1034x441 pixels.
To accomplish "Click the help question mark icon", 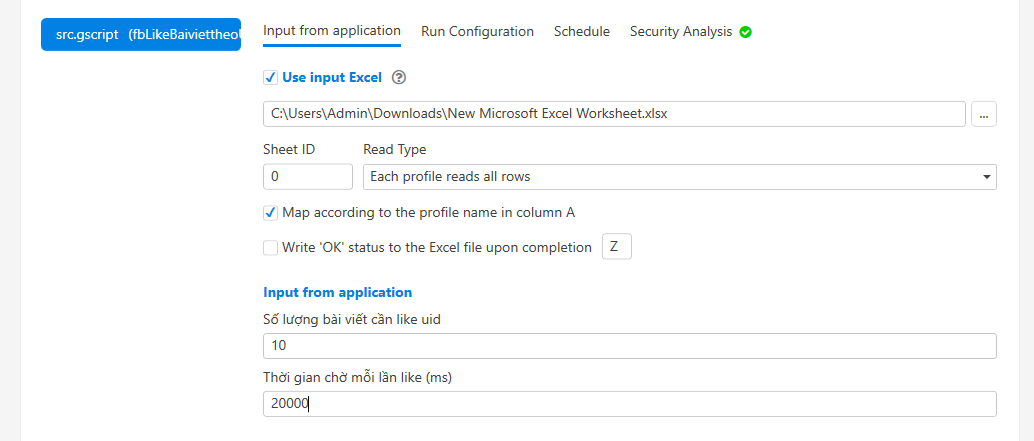I will click(x=400, y=78).
